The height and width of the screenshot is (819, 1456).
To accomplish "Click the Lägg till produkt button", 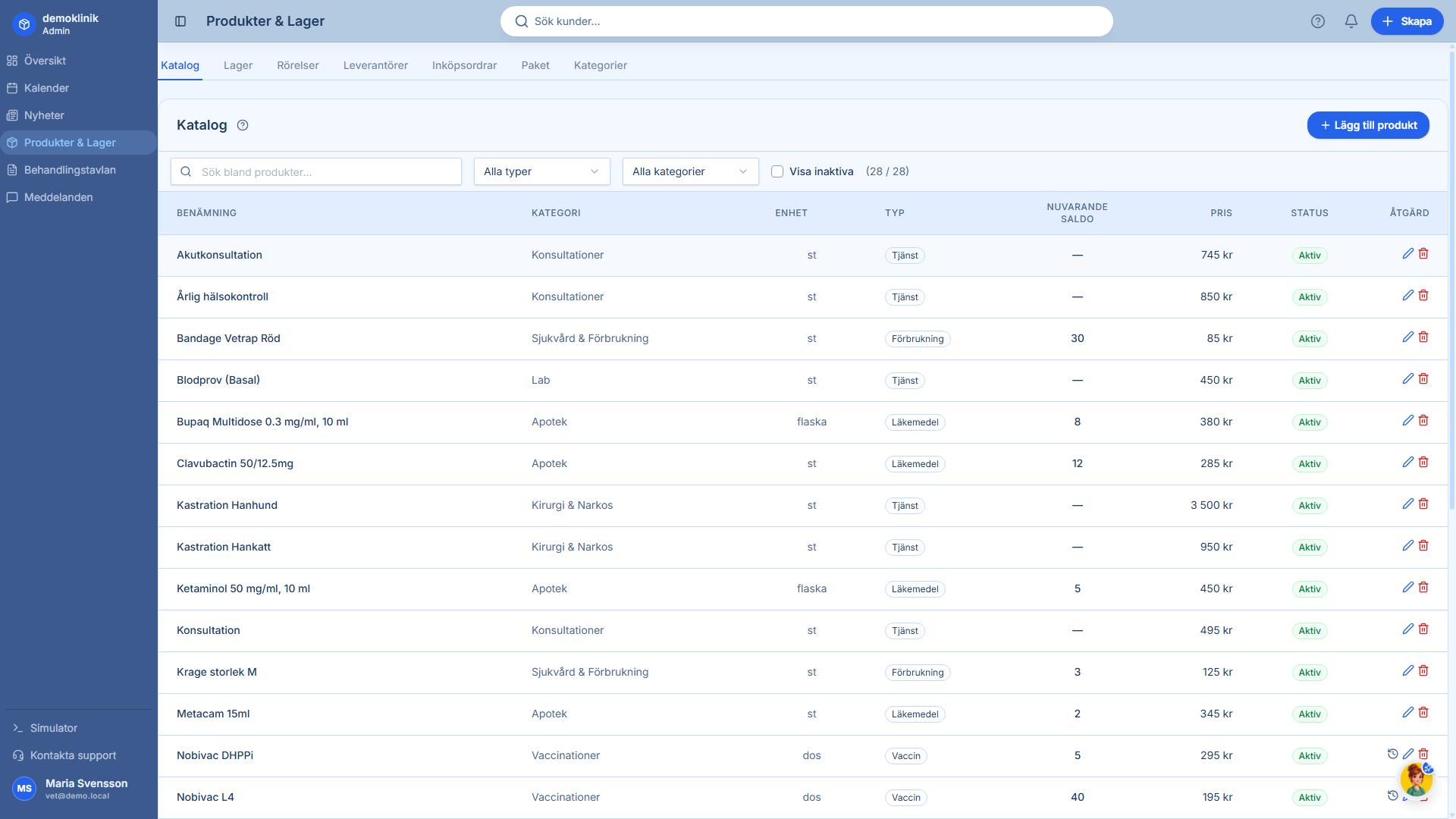I will pyautogui.click(x=1367, y=125).
